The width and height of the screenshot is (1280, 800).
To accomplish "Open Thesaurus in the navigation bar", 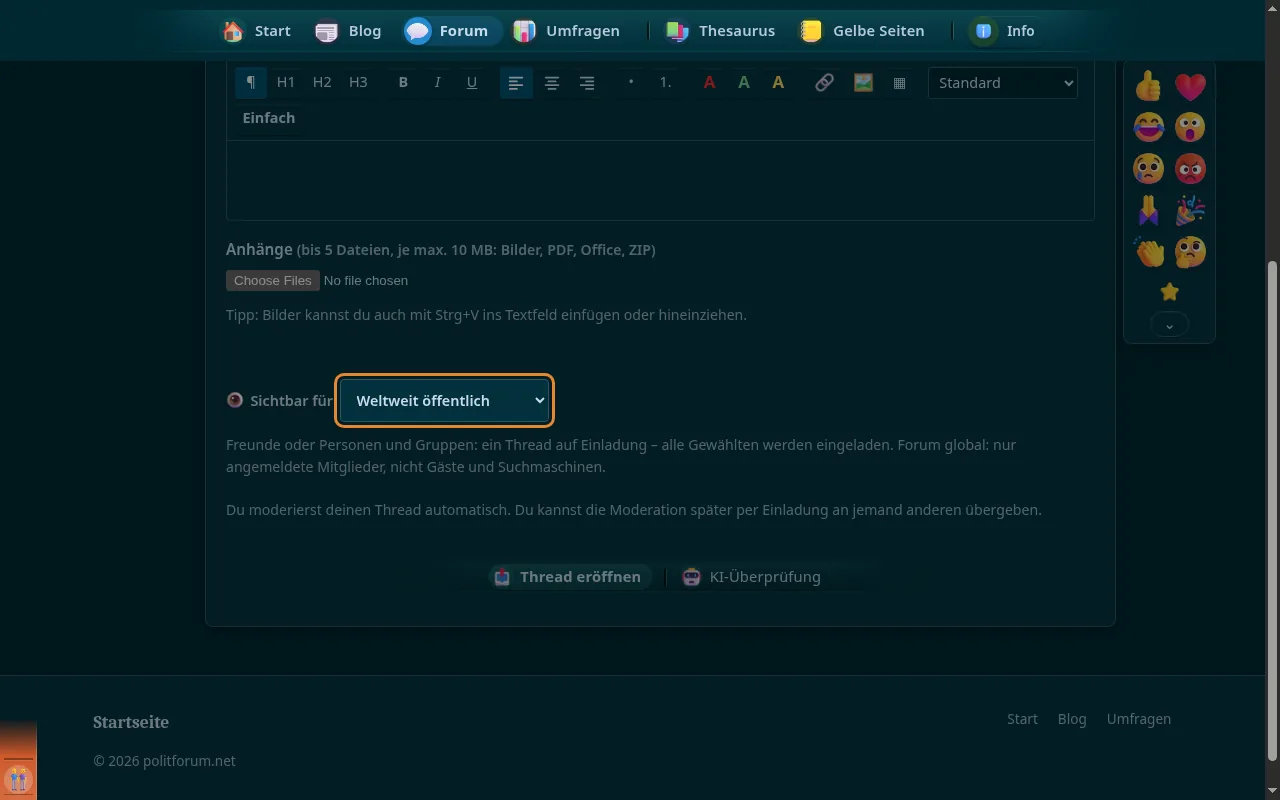I will click(721, 31).
